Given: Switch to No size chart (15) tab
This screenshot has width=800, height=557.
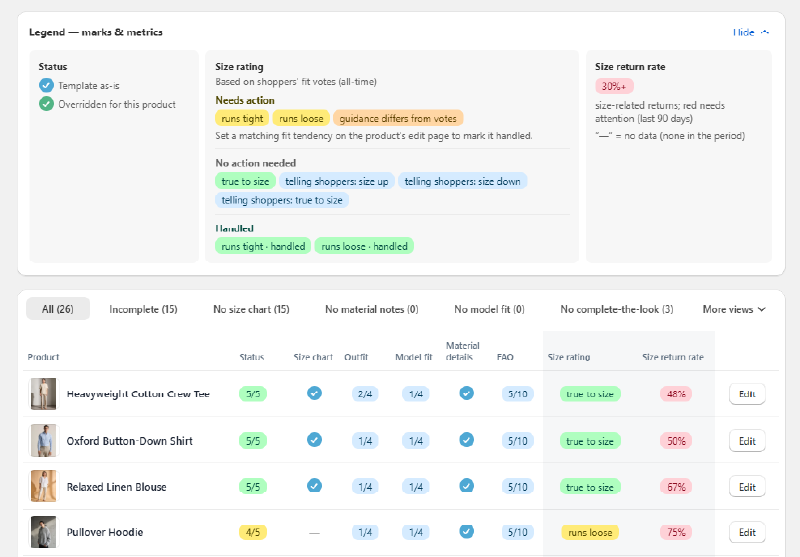Looking at the screenshot, I should click(251, 309).
